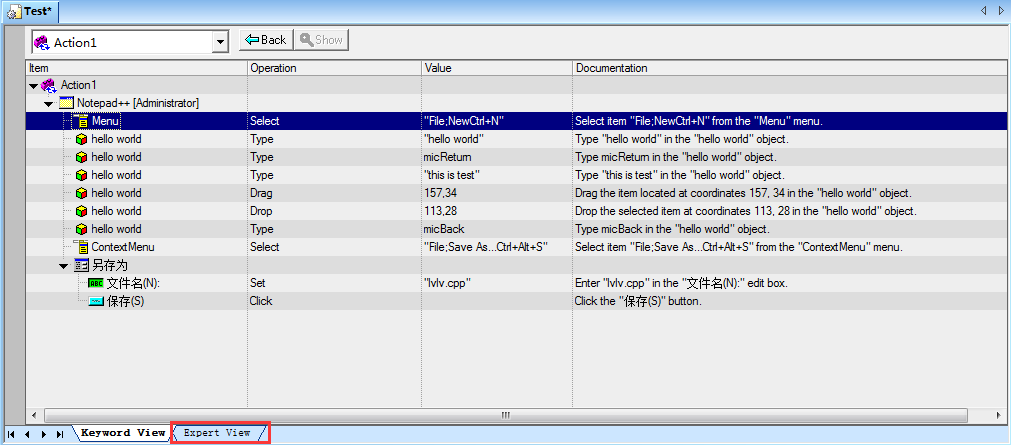
Task: Open the Action1 dropdown arrow
Action: pyautogui.click(x=221, y=43)
